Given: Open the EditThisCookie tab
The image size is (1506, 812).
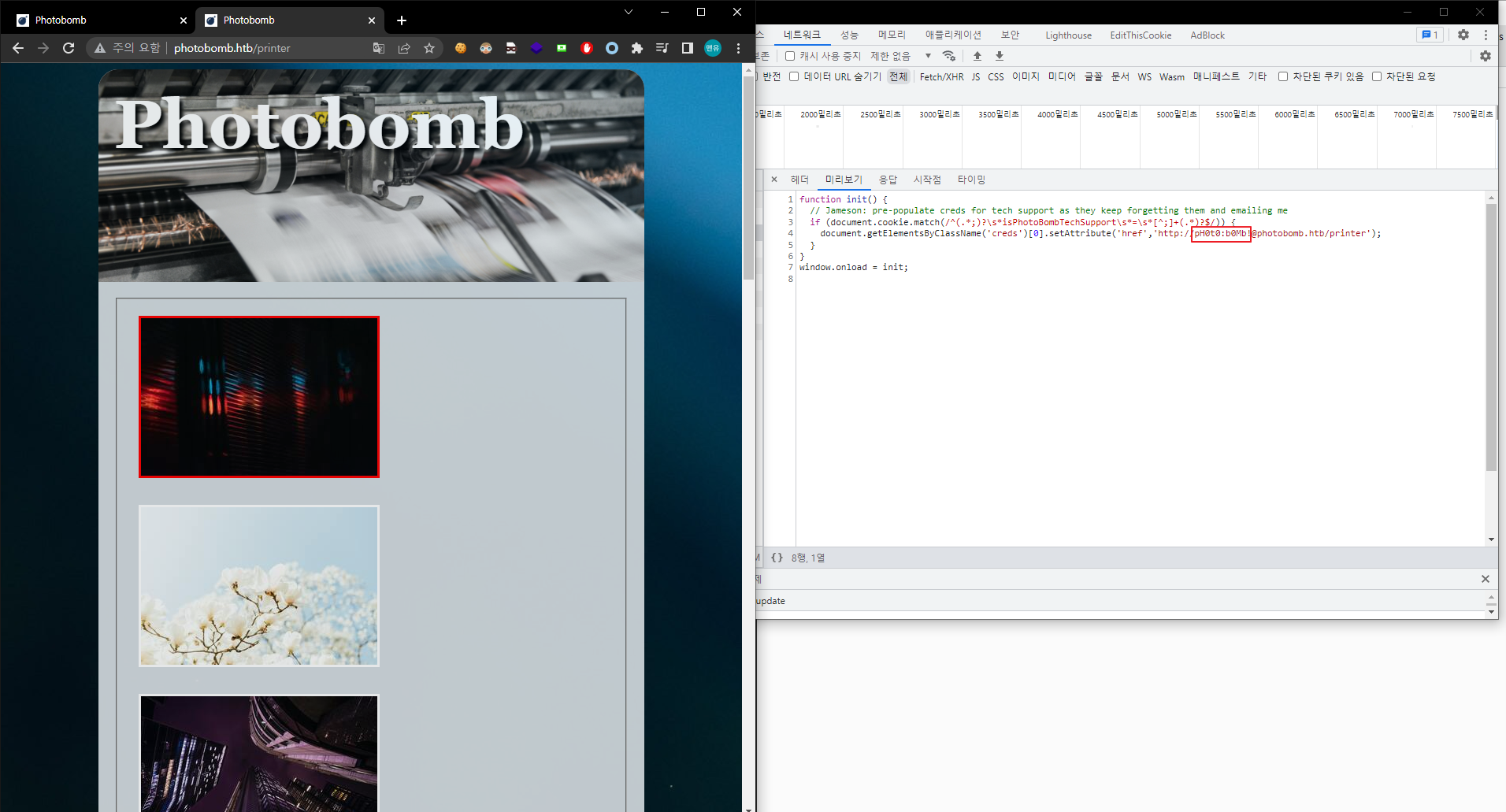Looking at the screenshot, I should tap(1141, 35).
